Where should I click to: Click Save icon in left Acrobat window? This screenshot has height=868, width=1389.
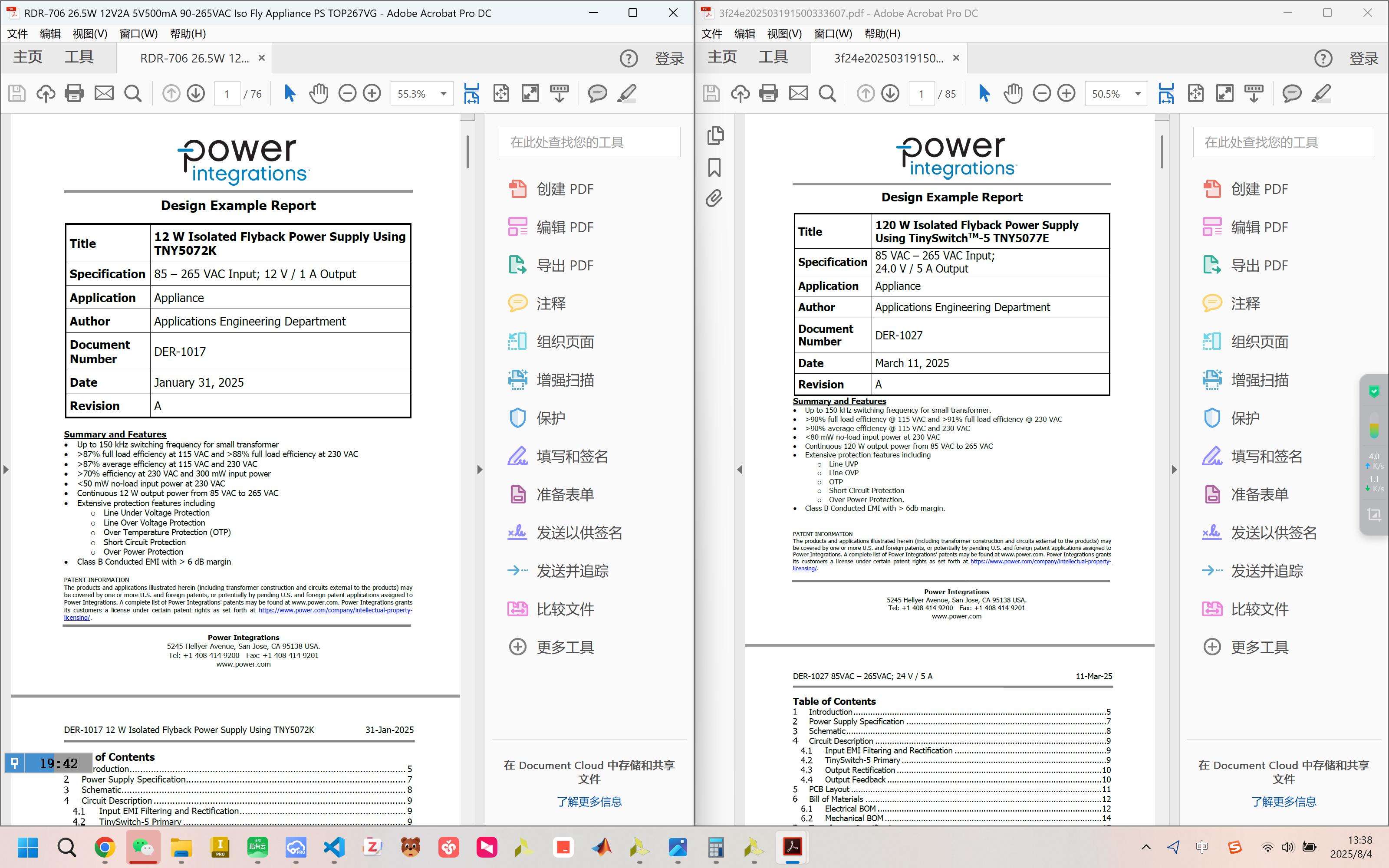click(17, 93)
